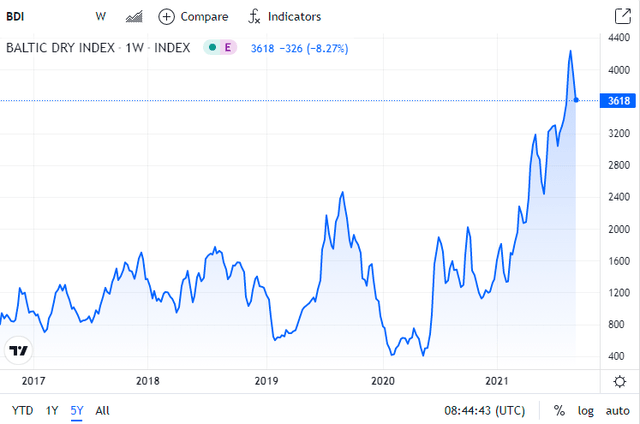Click the 2020 axis label
The height and width of the screenshot is (424, 640).
(383, 381)
